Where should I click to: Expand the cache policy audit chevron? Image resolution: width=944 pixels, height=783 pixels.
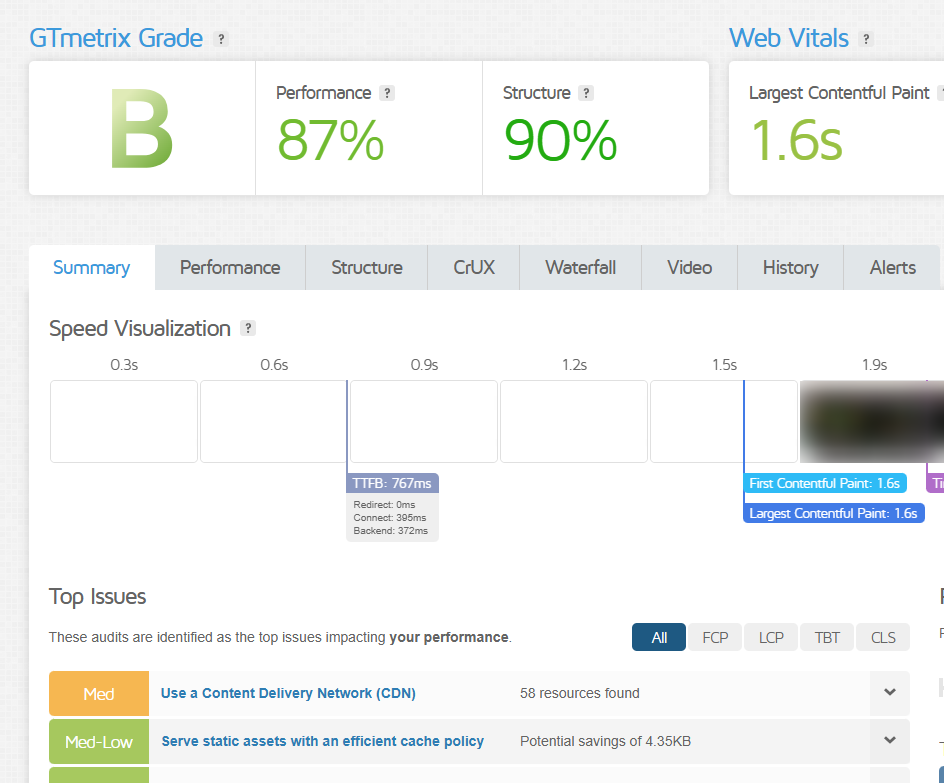[889, 741]
